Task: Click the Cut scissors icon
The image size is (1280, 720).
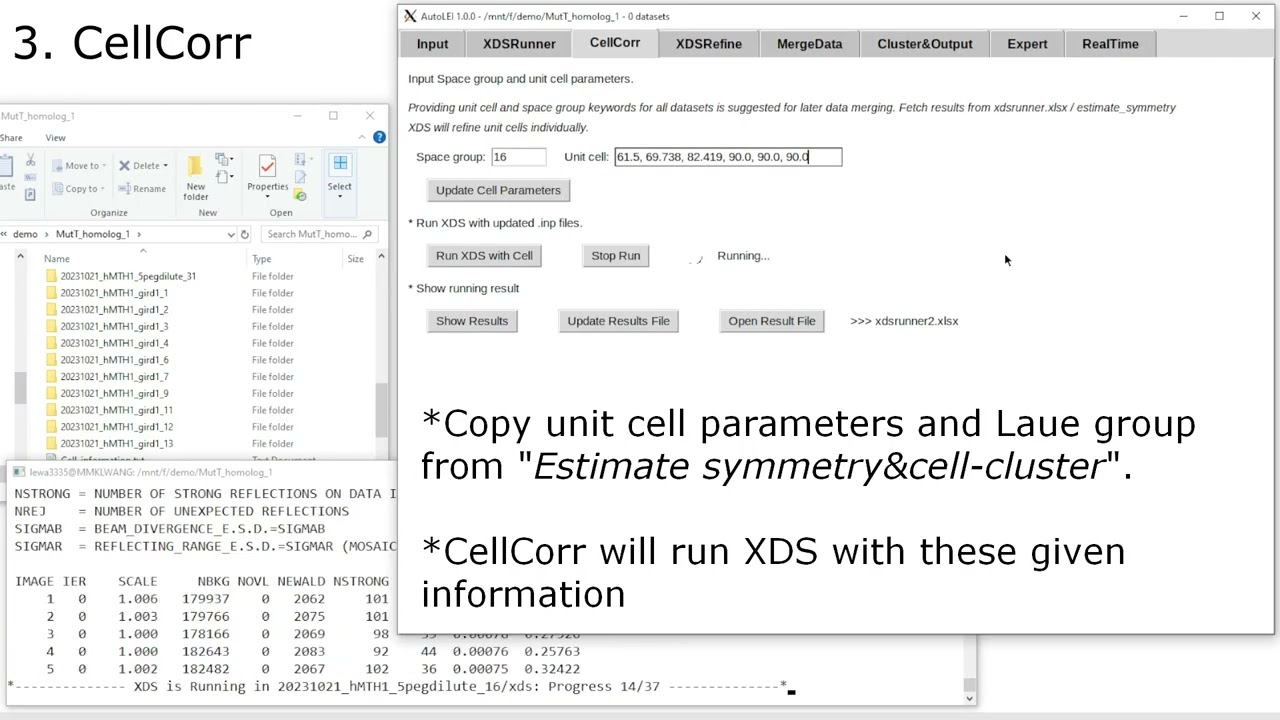Action: [30, 160]
